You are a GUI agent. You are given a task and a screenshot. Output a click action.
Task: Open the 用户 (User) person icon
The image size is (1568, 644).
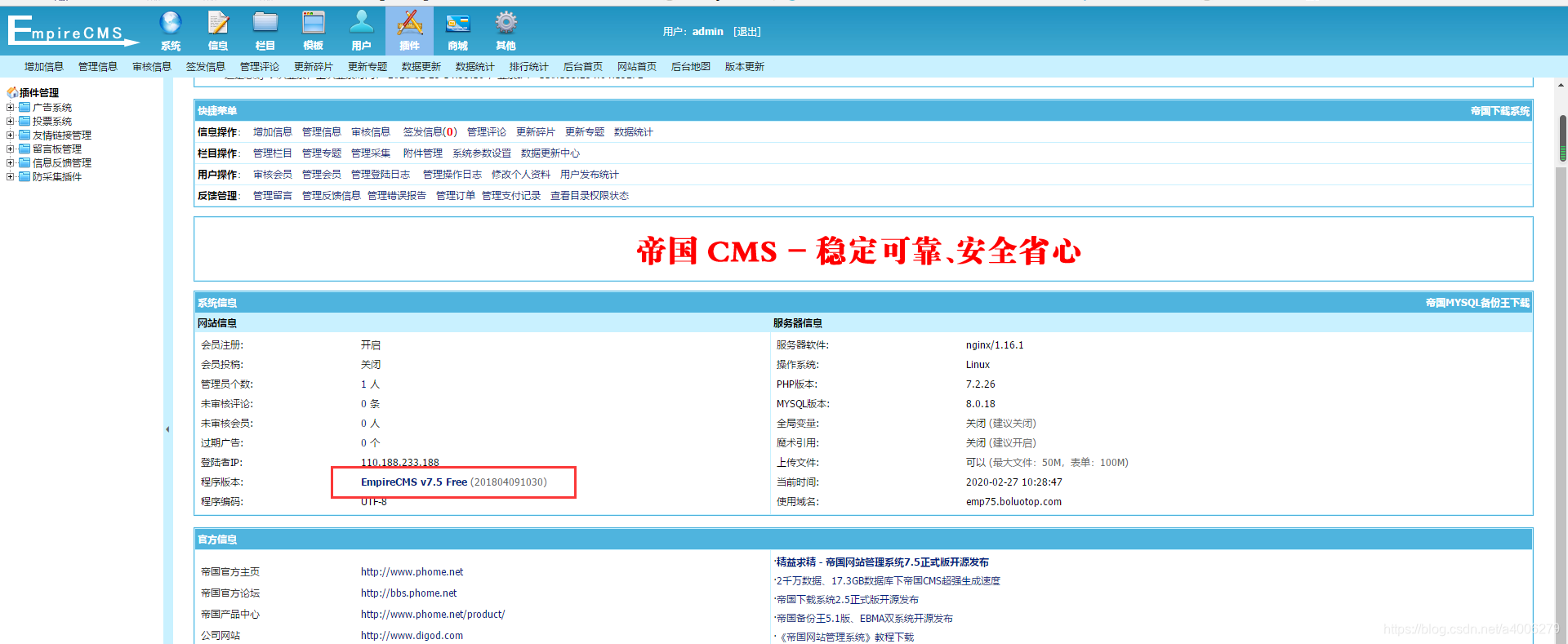[361, 31]
